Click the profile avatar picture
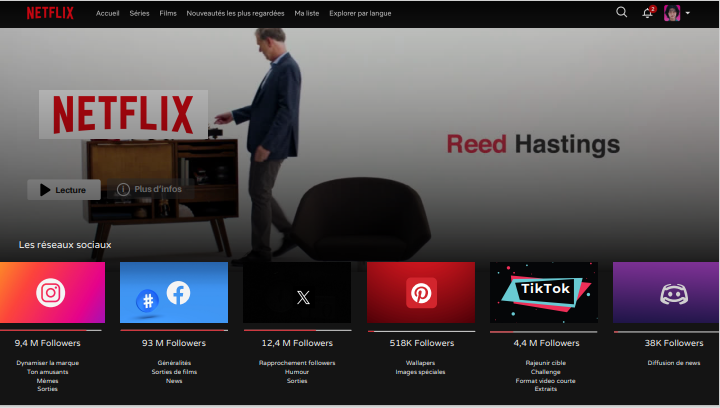 point(672,13)
